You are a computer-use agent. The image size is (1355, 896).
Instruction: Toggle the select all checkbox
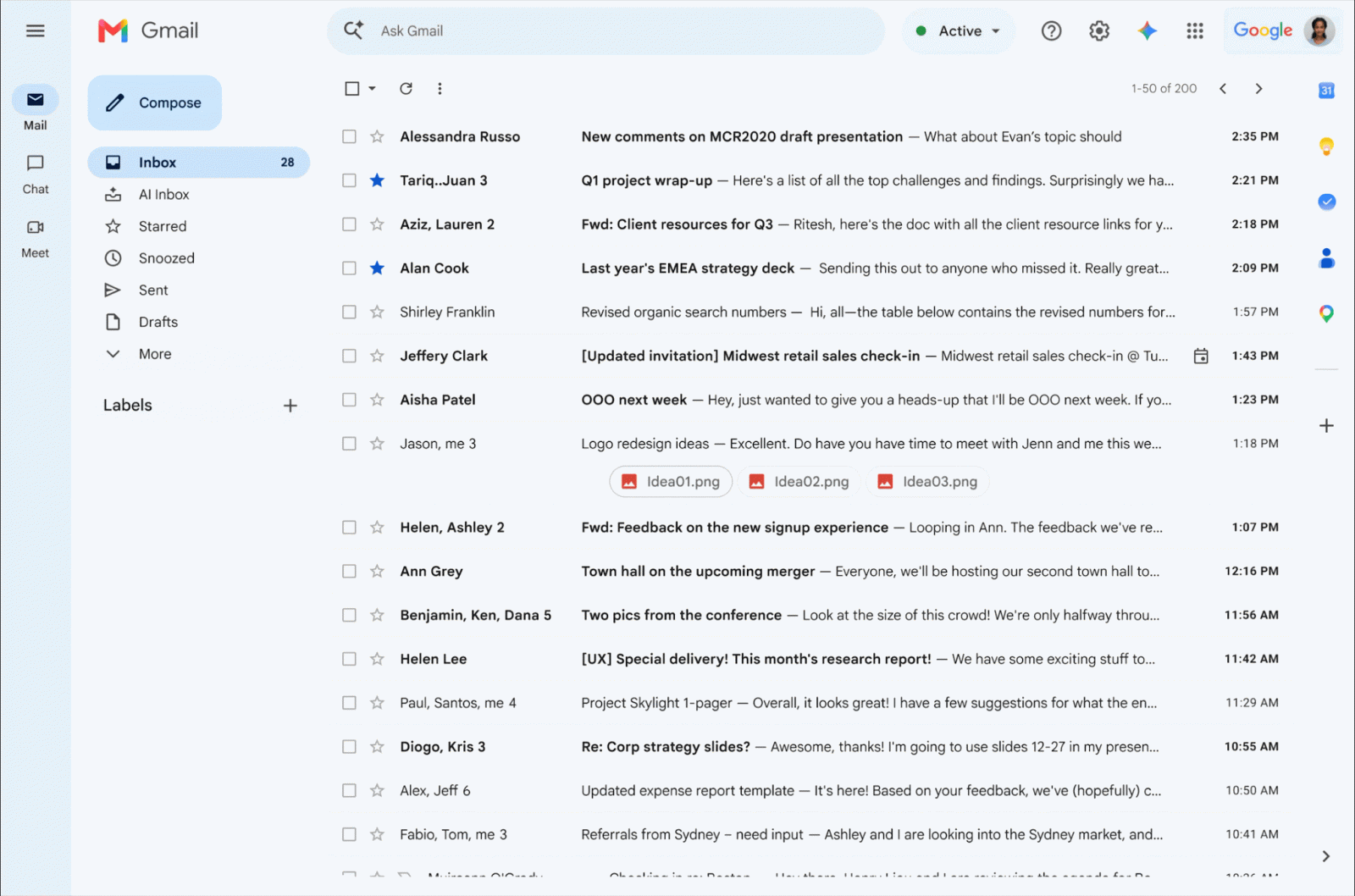tap(352, 88)
